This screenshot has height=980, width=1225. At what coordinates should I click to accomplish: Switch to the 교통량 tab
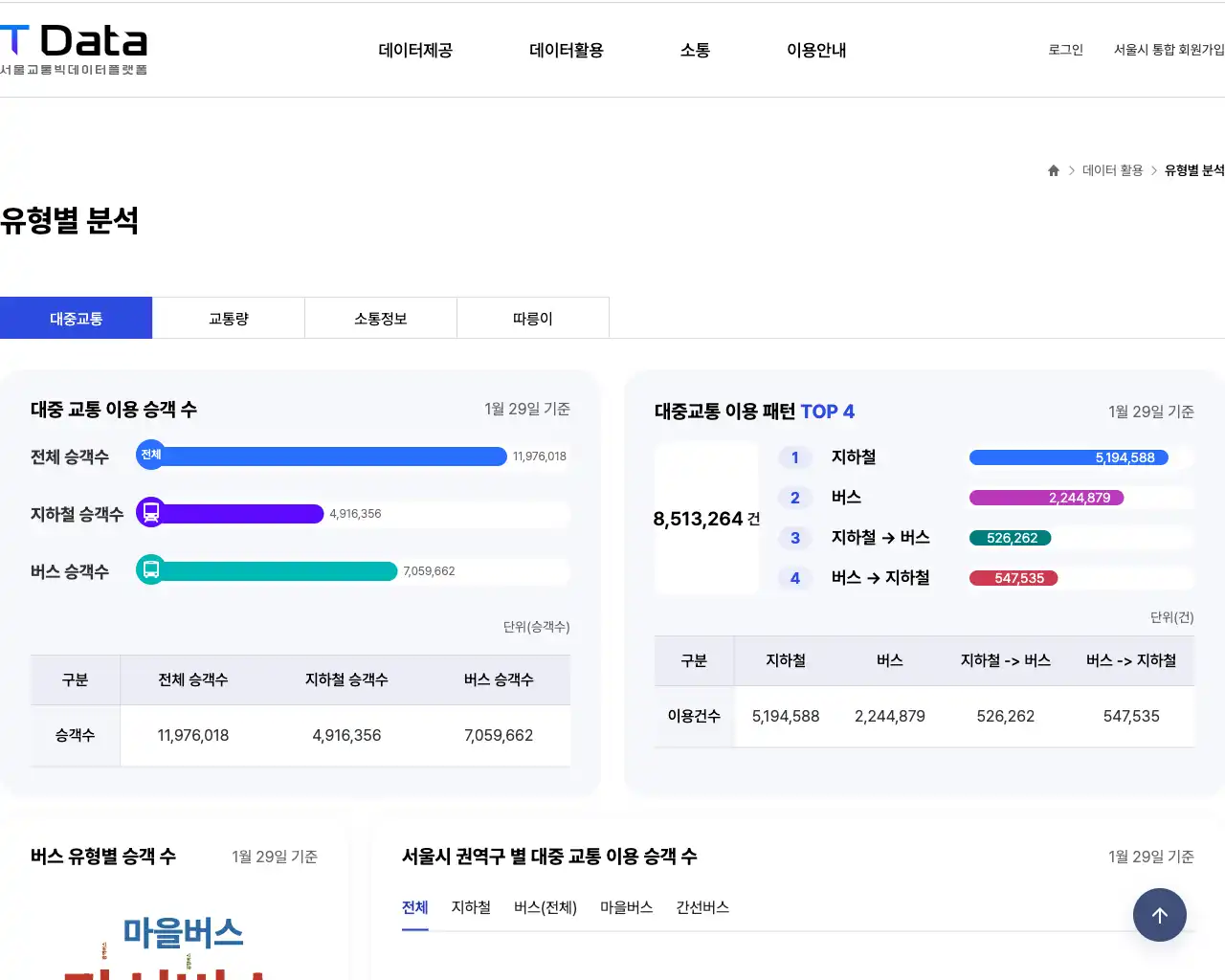coord(228,318)
